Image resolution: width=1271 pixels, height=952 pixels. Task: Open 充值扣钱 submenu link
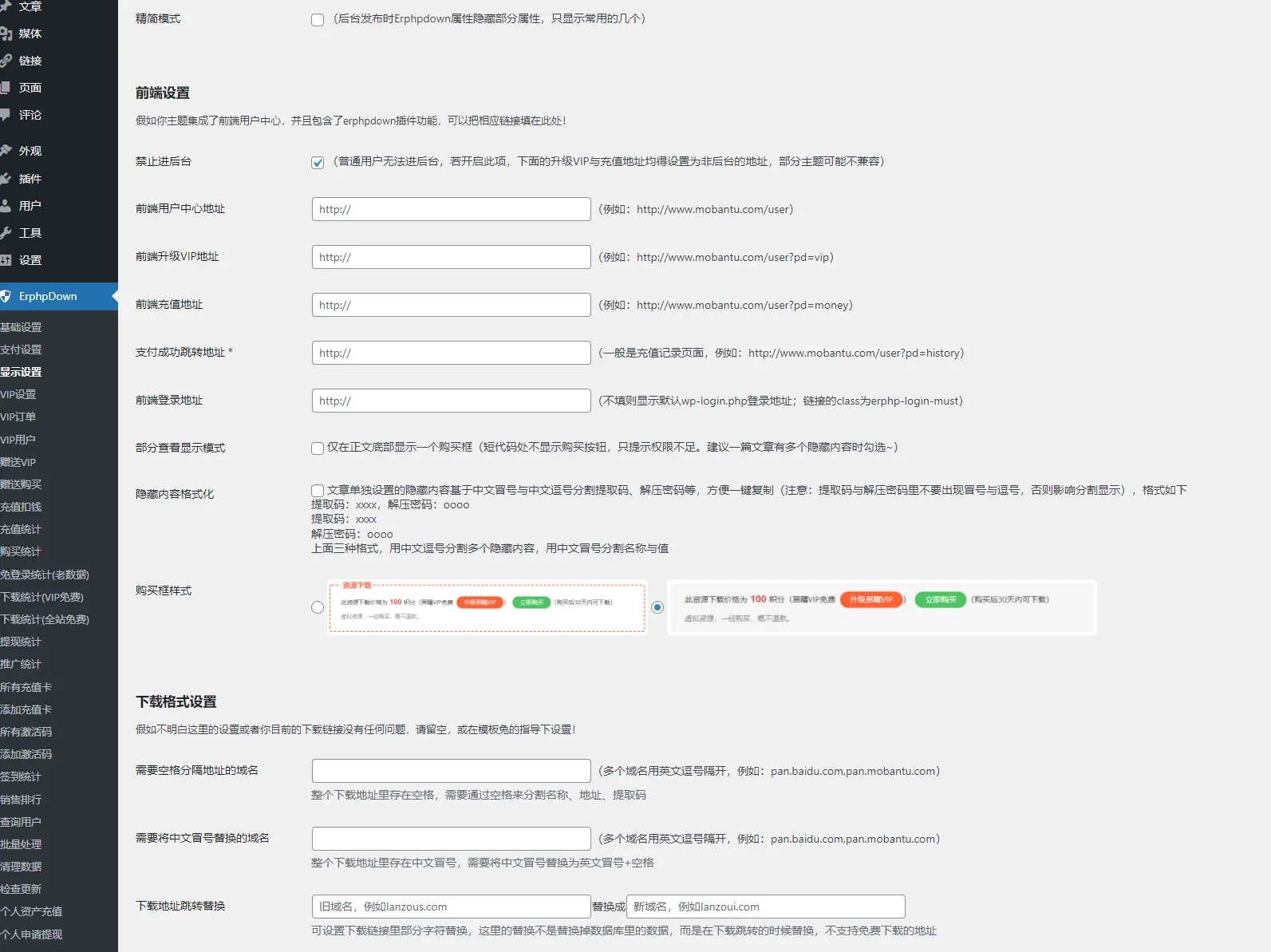pyautogui.click(x=21, y=507)
